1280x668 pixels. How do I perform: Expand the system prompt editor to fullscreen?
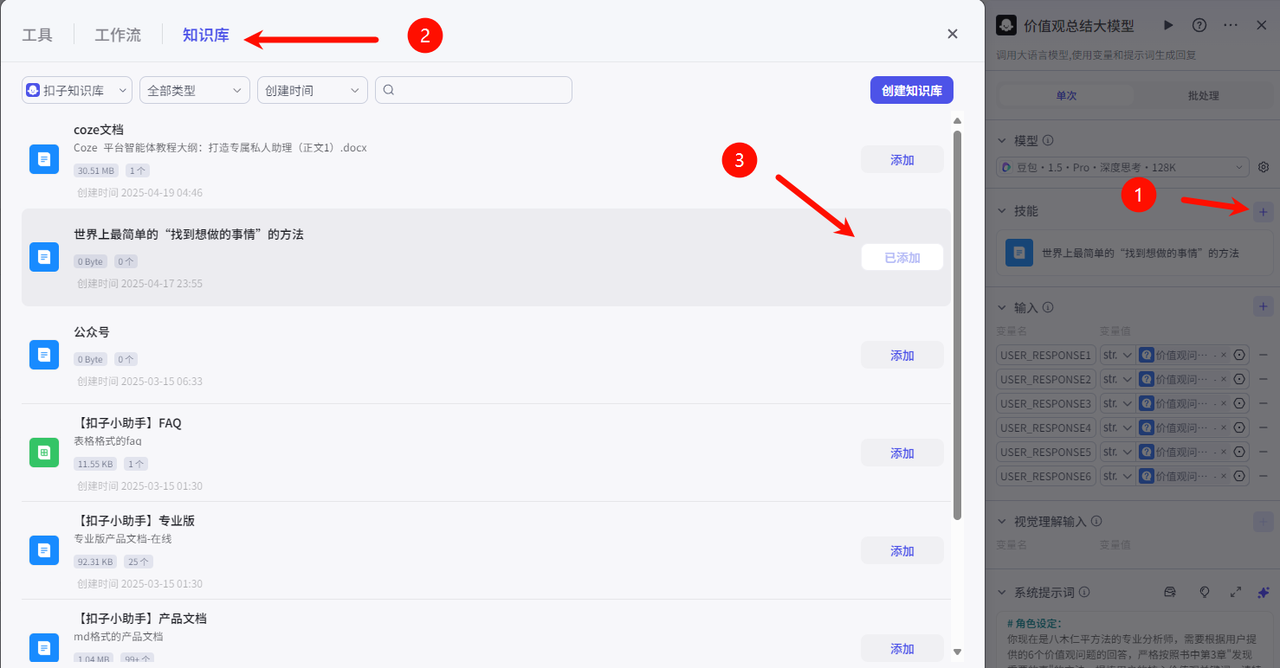[x=1235, y=592]
